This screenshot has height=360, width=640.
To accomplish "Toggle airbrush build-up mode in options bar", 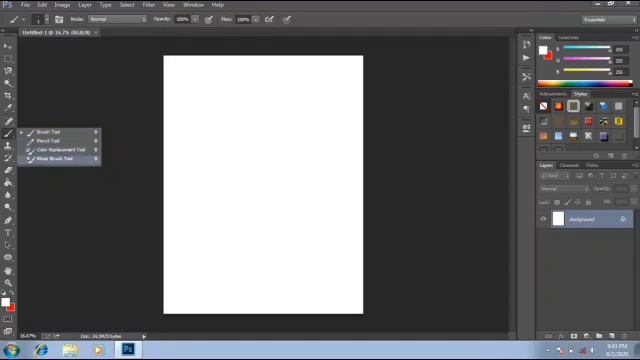I will (x=269, y=19).
